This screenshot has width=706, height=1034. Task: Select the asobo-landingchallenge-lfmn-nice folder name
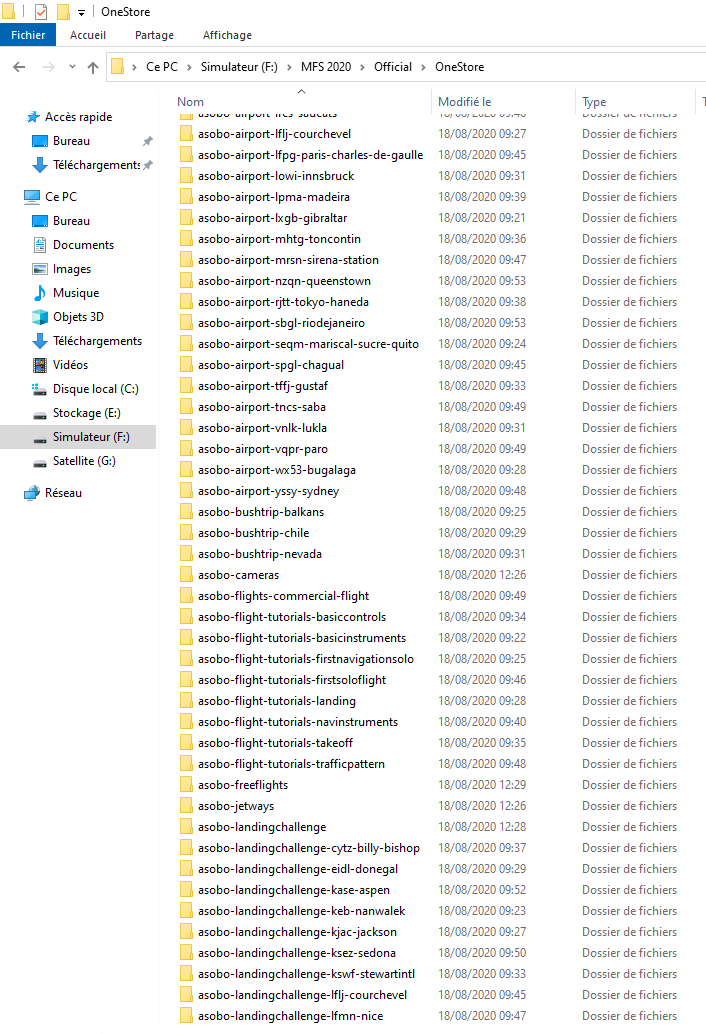tap(291, 1016)
